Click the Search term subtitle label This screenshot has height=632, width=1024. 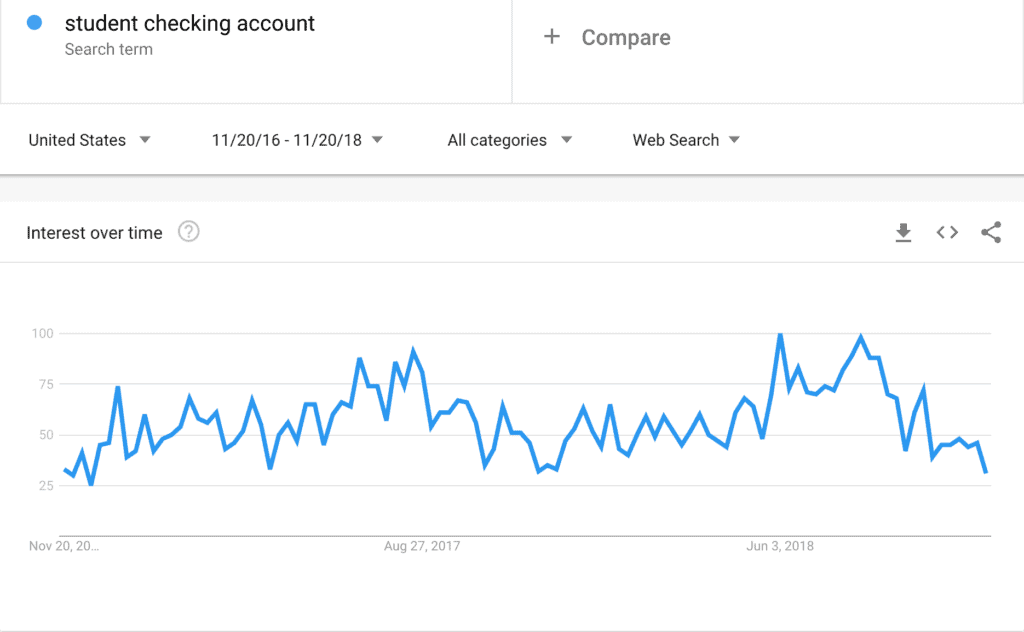coord(108,49)
